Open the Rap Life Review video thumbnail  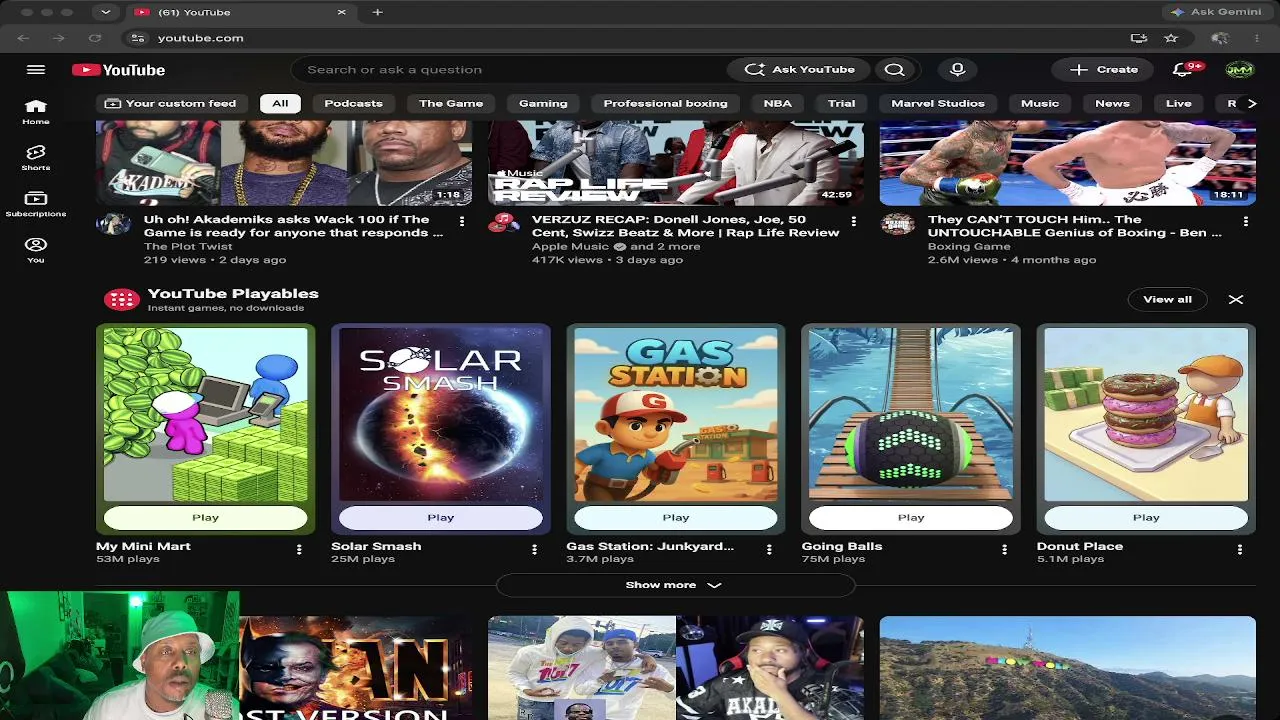pos(676,163)
